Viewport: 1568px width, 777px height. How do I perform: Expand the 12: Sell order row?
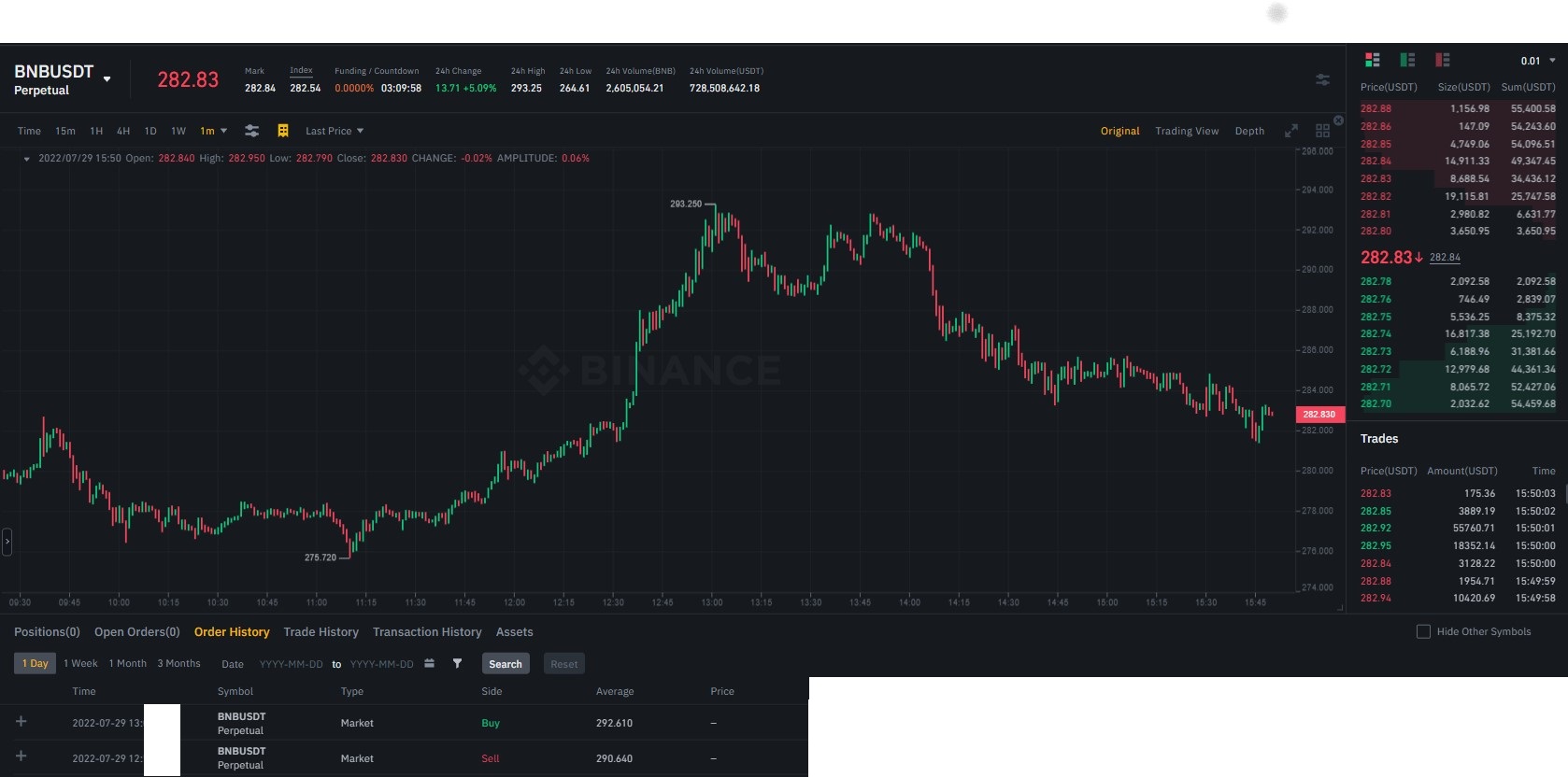[21, 756]
